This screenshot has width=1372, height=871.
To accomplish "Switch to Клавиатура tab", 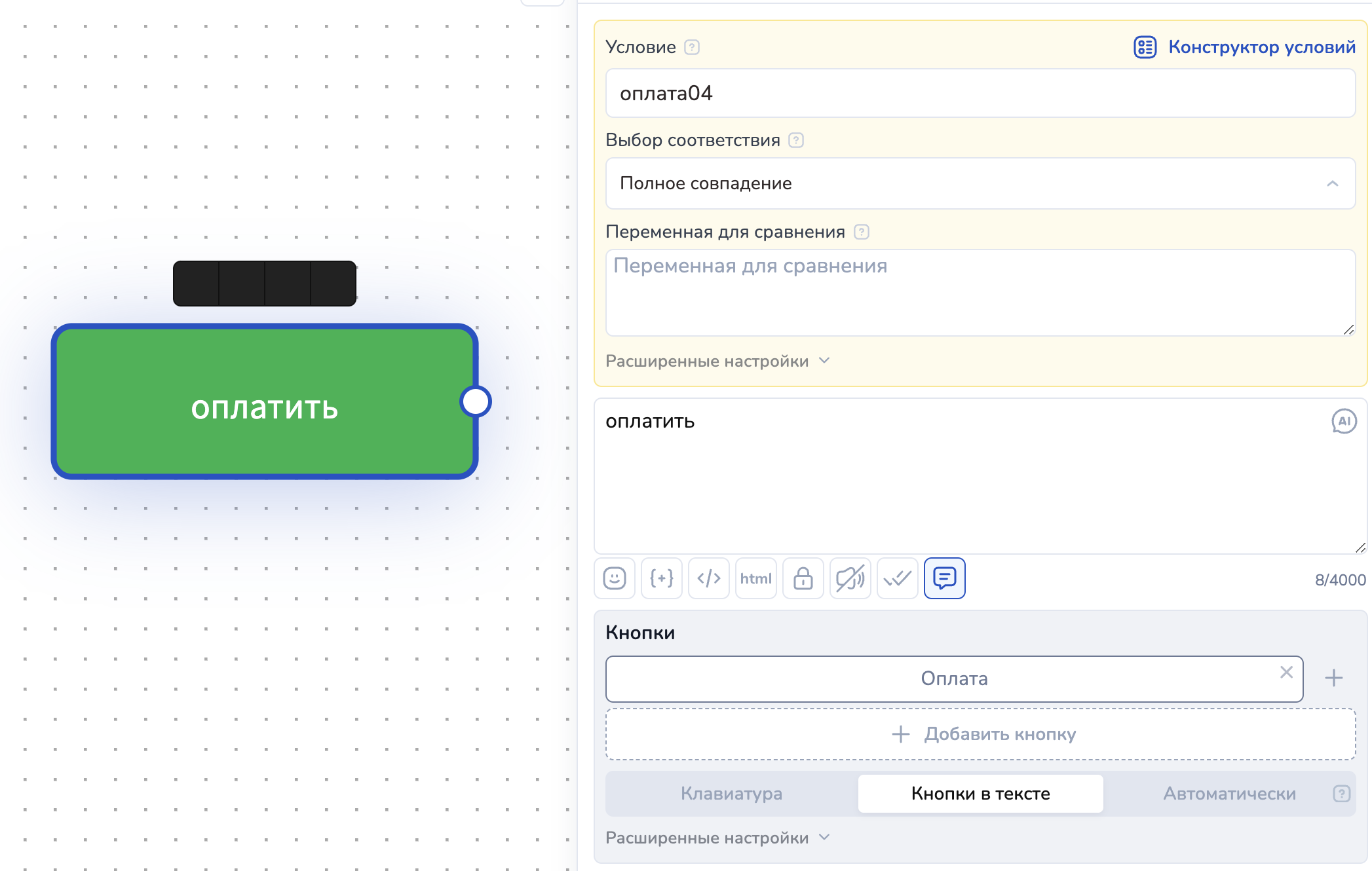I will [731, 794].
